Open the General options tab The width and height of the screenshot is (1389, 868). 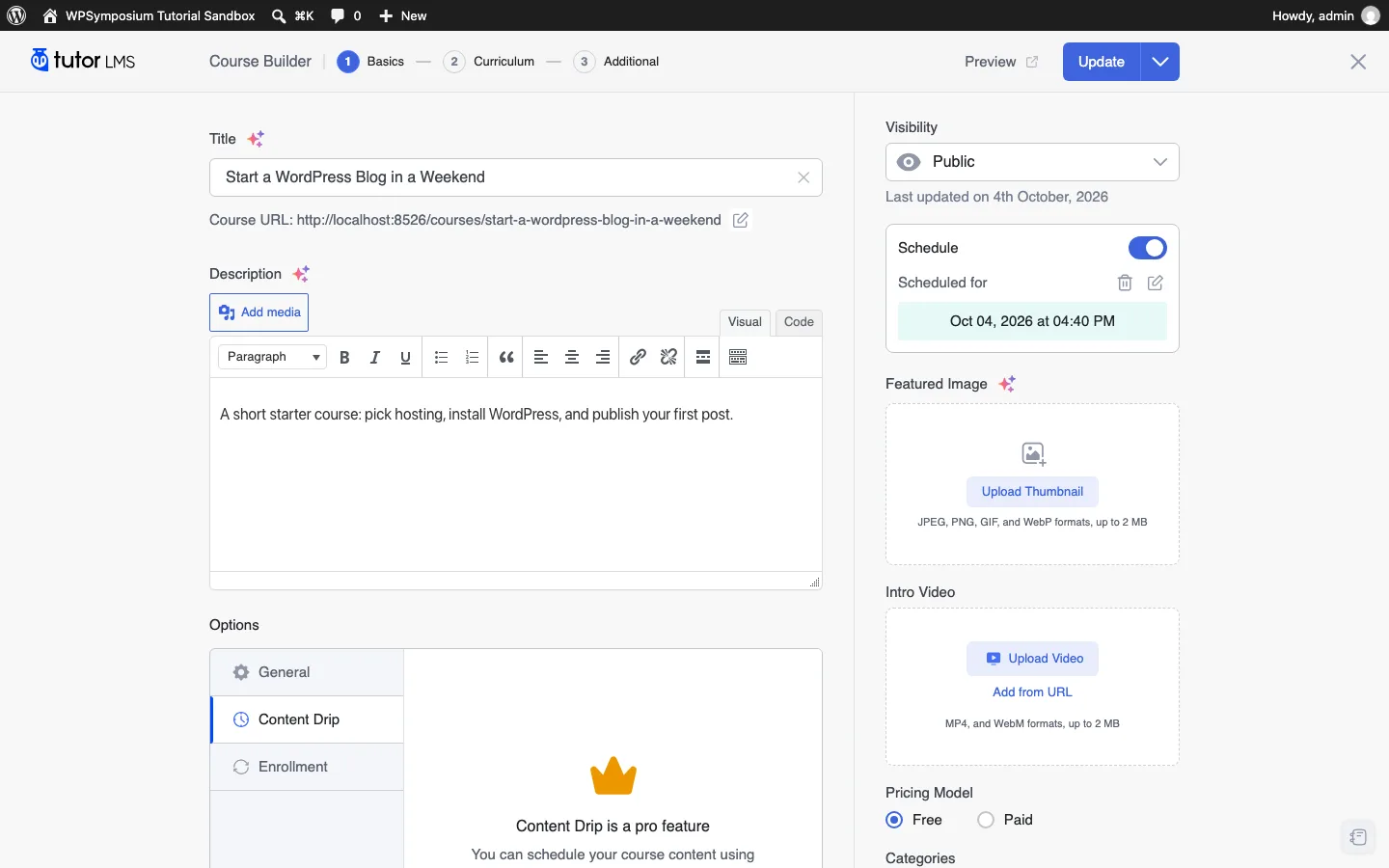[x=307, y=672]
